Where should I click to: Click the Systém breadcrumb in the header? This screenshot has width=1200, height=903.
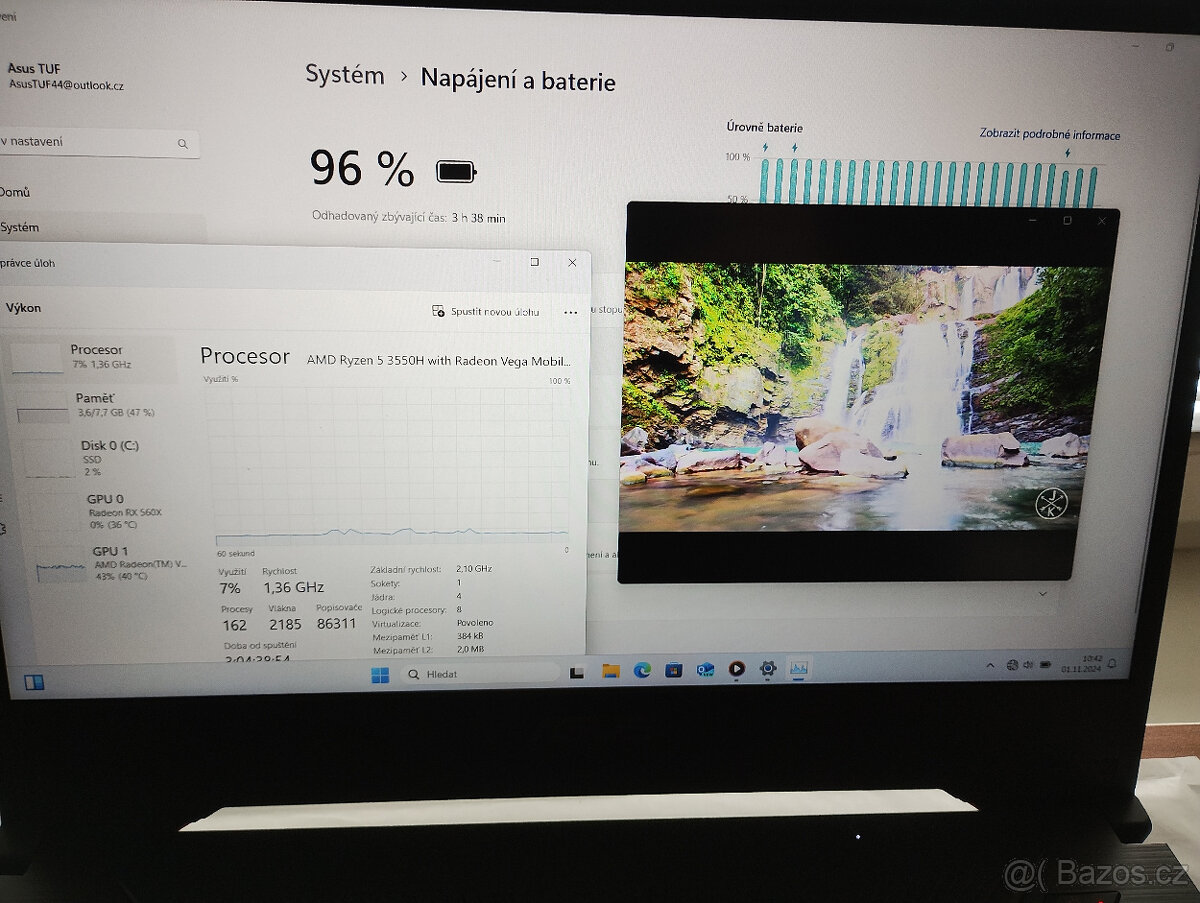(x=344, y=75)
